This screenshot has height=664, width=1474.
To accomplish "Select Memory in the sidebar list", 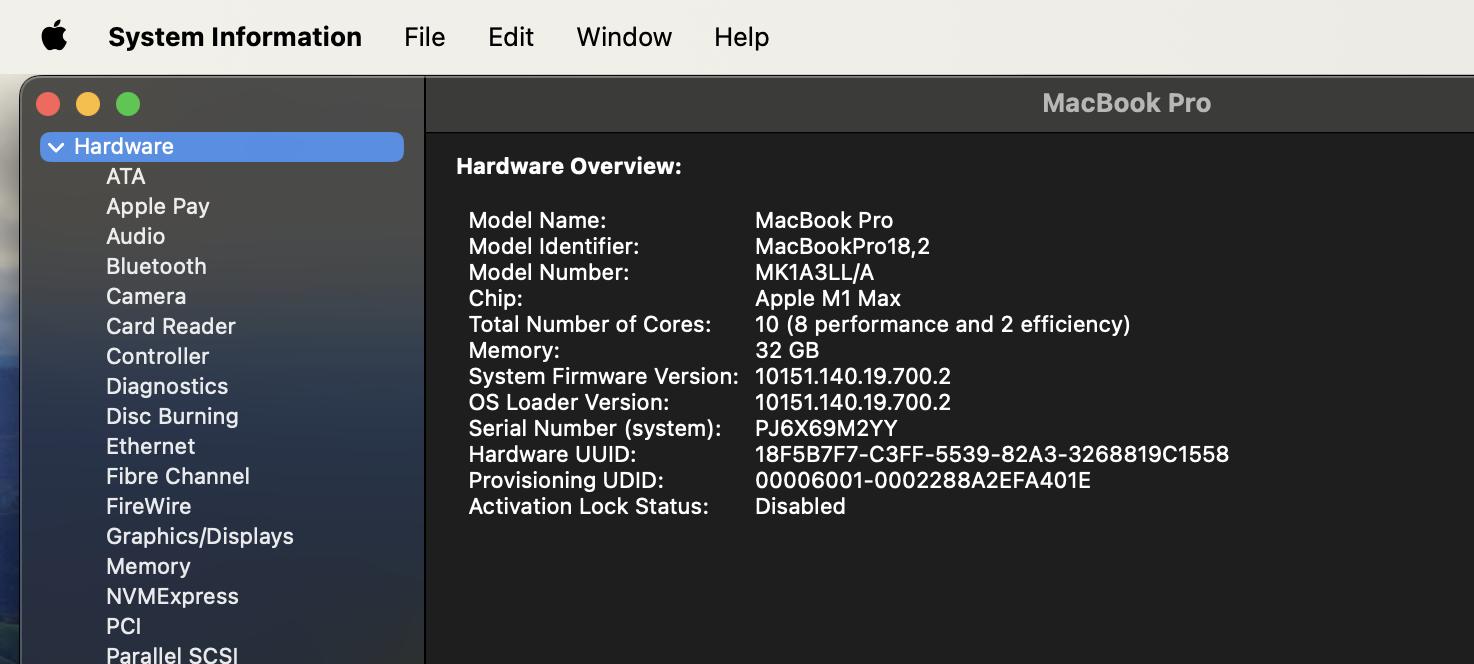I will (148, 566).
